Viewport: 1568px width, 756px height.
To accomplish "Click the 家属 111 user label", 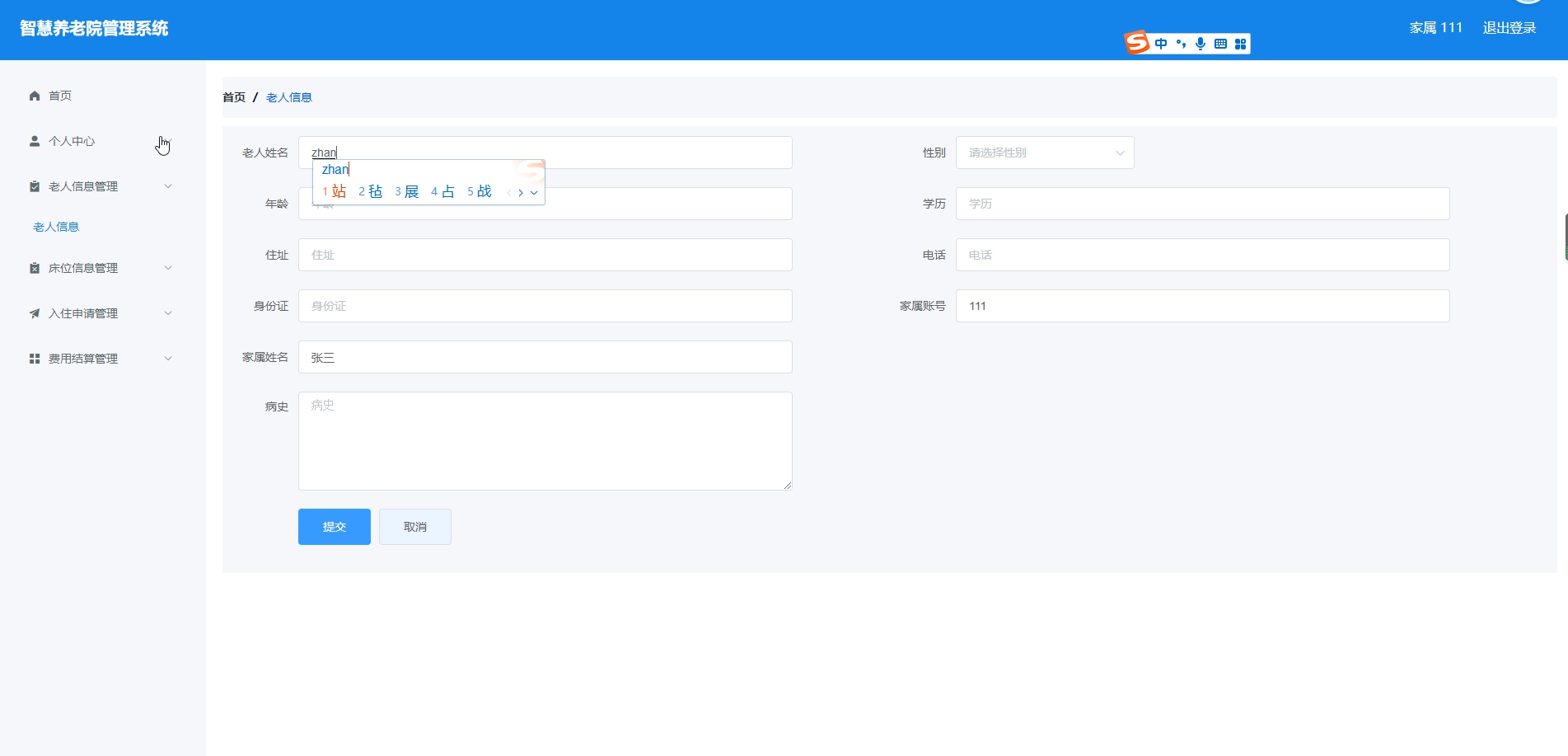I will pos(1436,28).
